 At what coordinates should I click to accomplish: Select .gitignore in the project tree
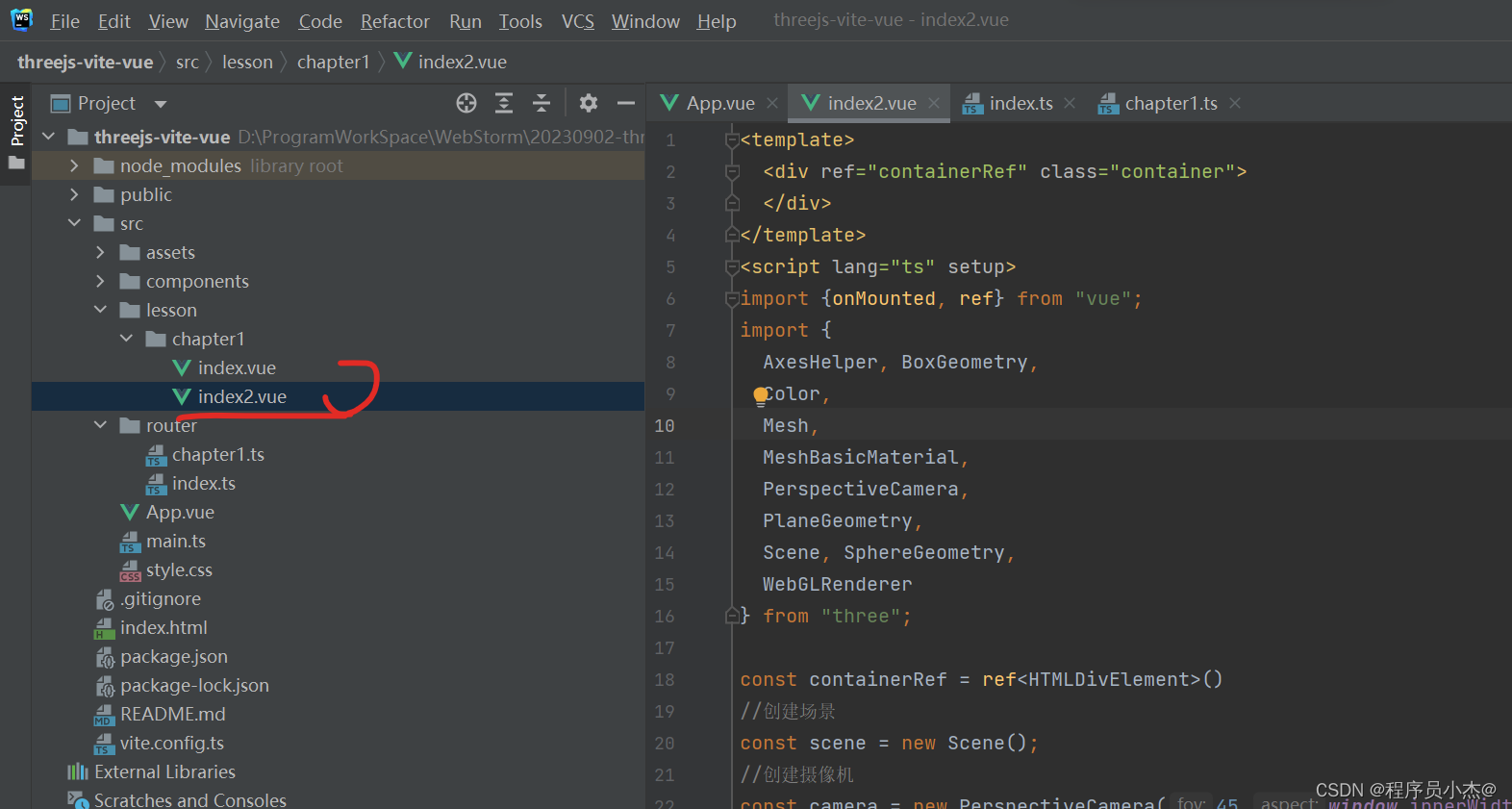point(160,598)
